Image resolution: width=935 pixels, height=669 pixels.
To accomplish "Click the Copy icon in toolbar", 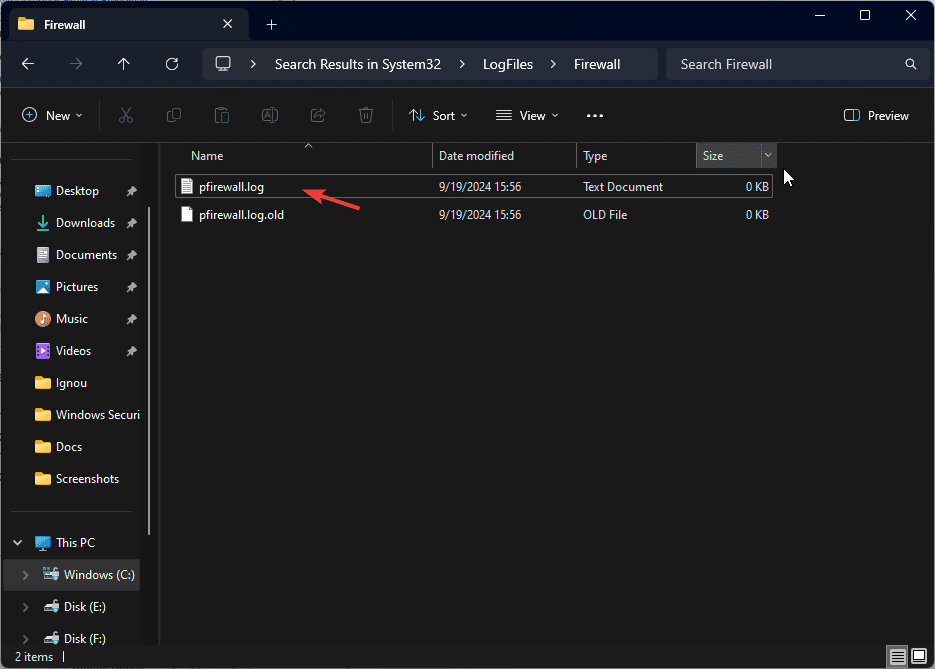I will (174, 116).
